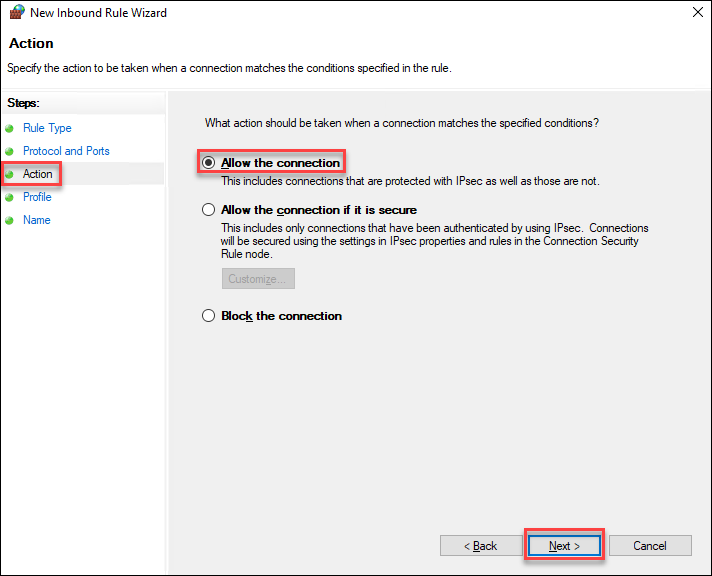Viewport: 712px width, 576px height.
Task: Open the Name step
Action: tap(36, 220)
